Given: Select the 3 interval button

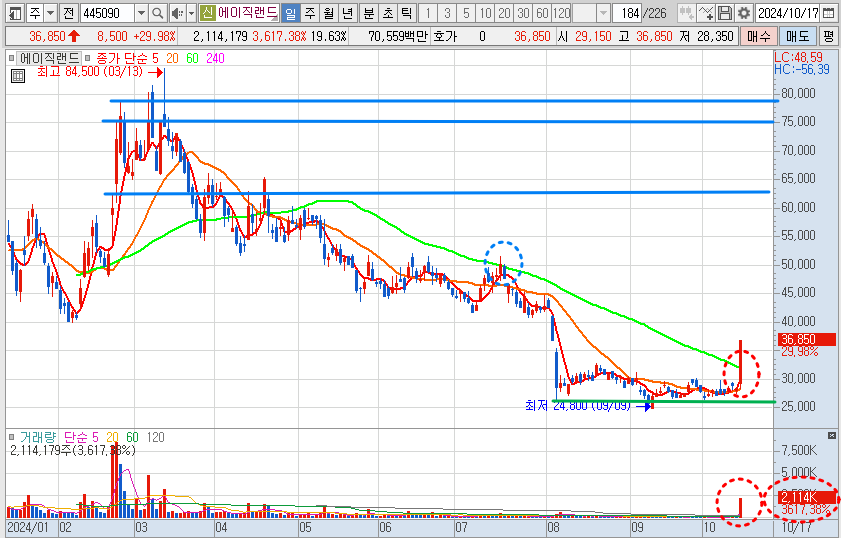Looking at the screenshot, I should click(447, 13).
